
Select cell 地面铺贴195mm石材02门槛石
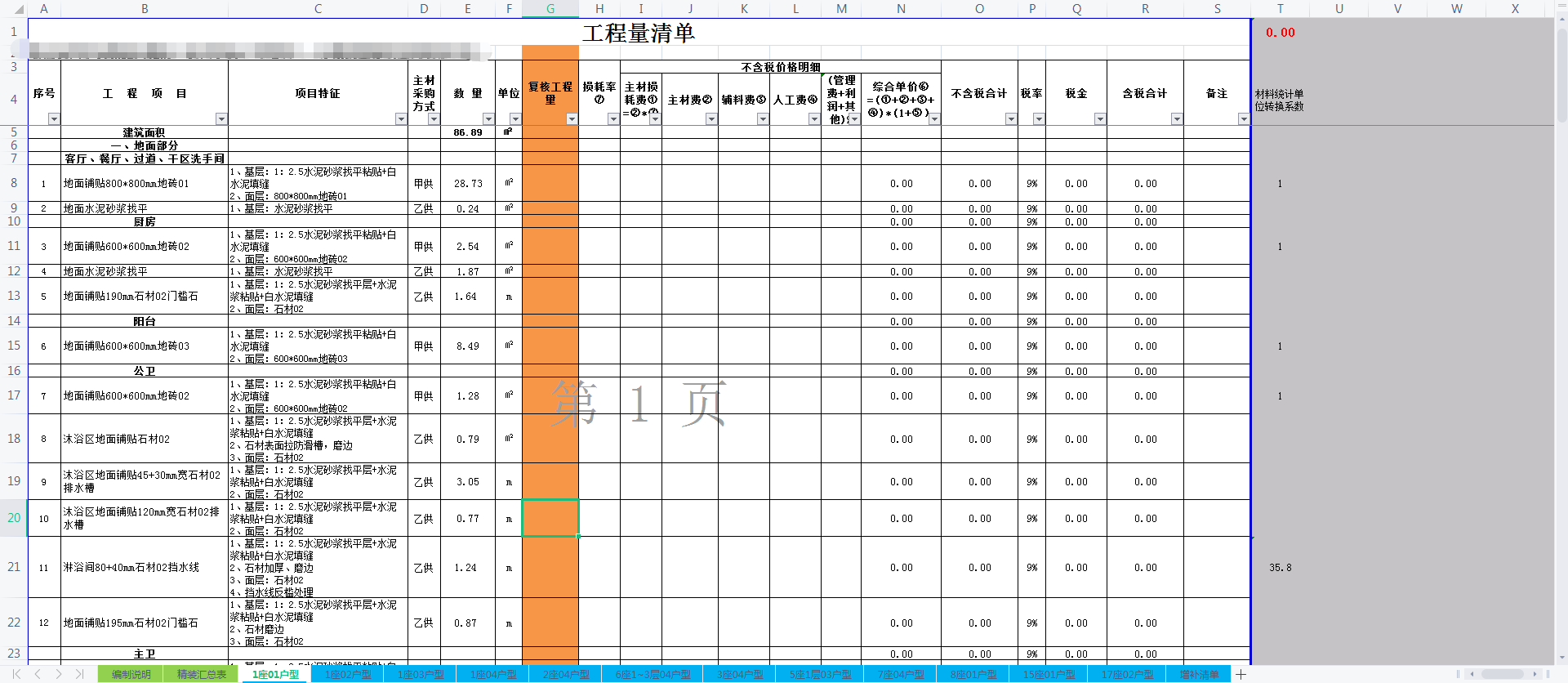coord(145,623)
